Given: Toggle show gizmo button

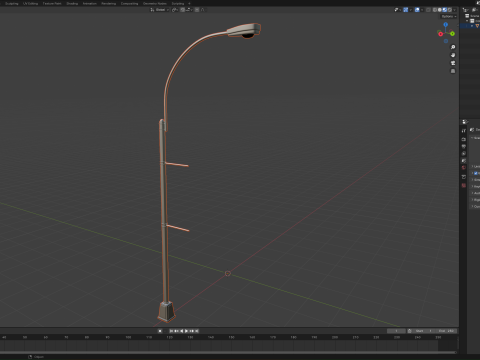Looking at the screenshot, I should point(406,10).
